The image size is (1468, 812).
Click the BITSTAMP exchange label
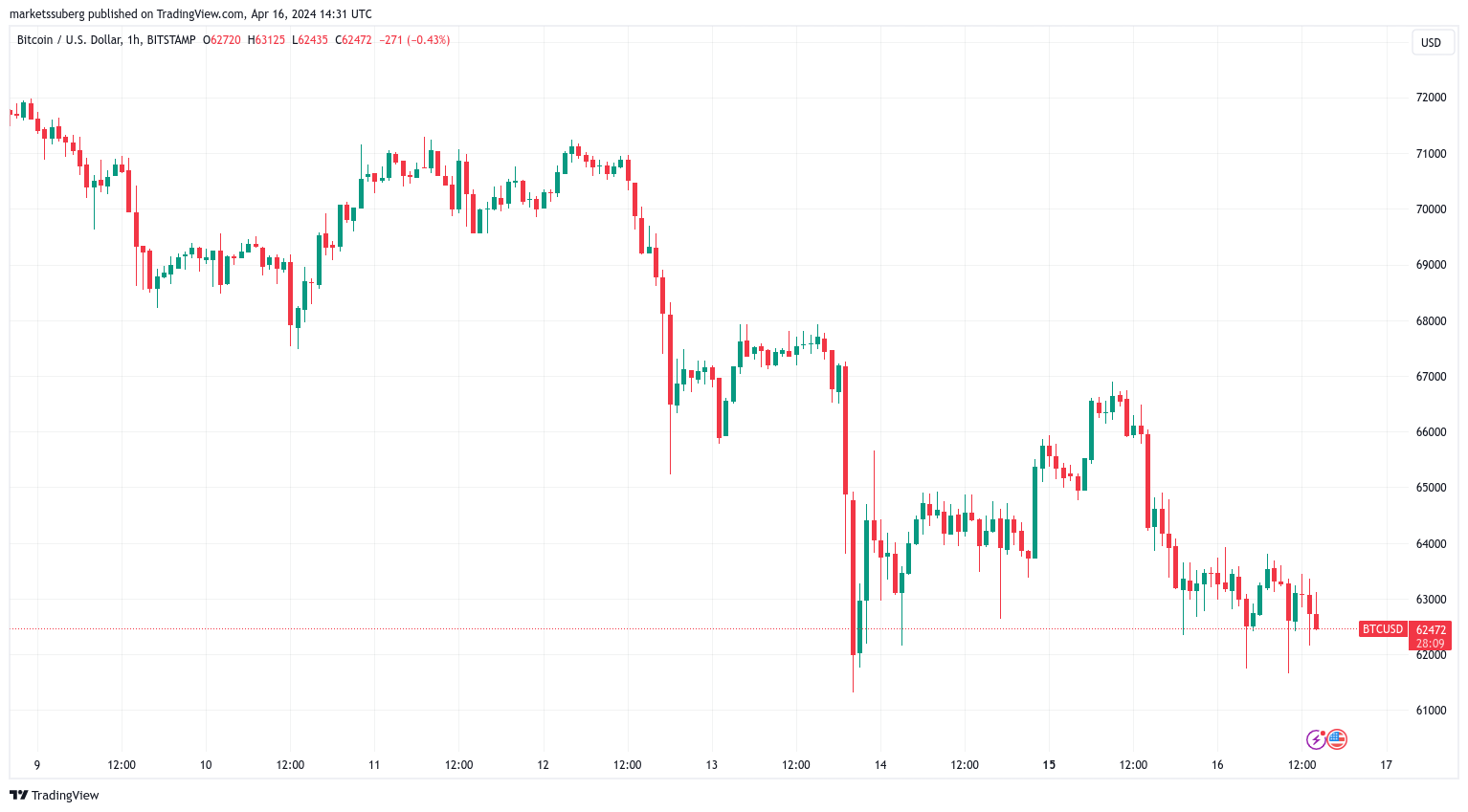click(171, 40)
